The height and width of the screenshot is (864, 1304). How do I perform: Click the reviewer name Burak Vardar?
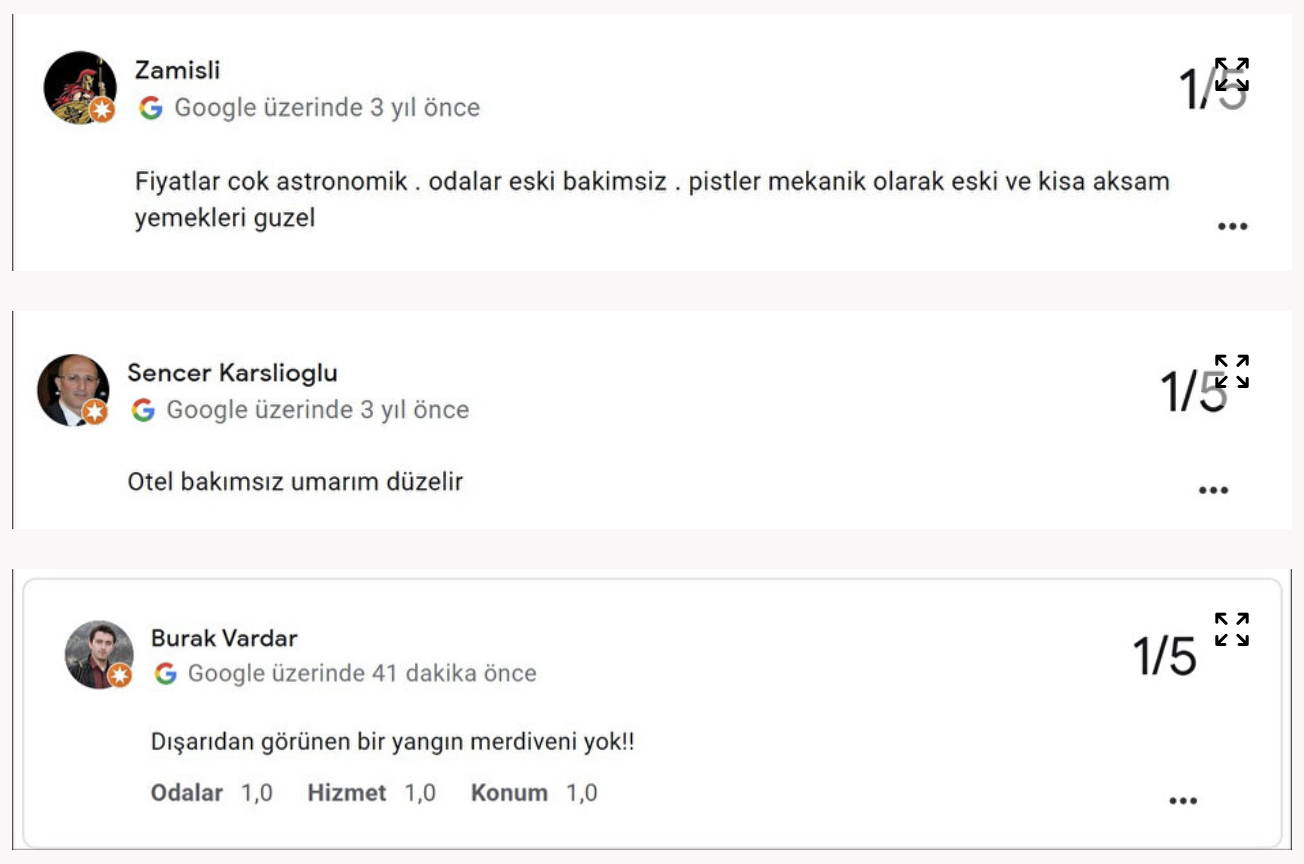[x=224, y=638]
